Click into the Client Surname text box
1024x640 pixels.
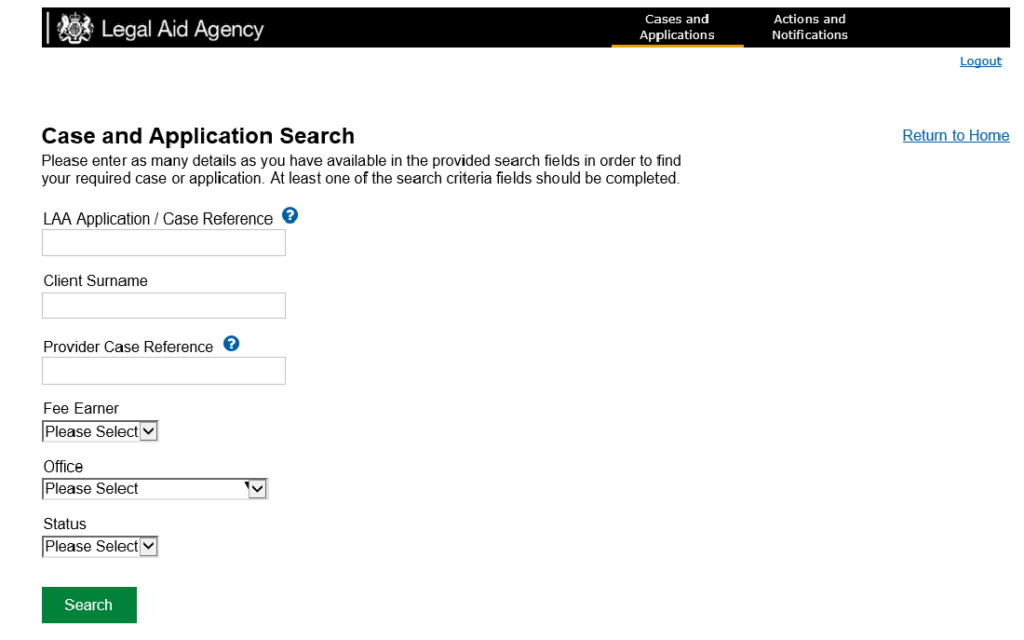point(164,306)
